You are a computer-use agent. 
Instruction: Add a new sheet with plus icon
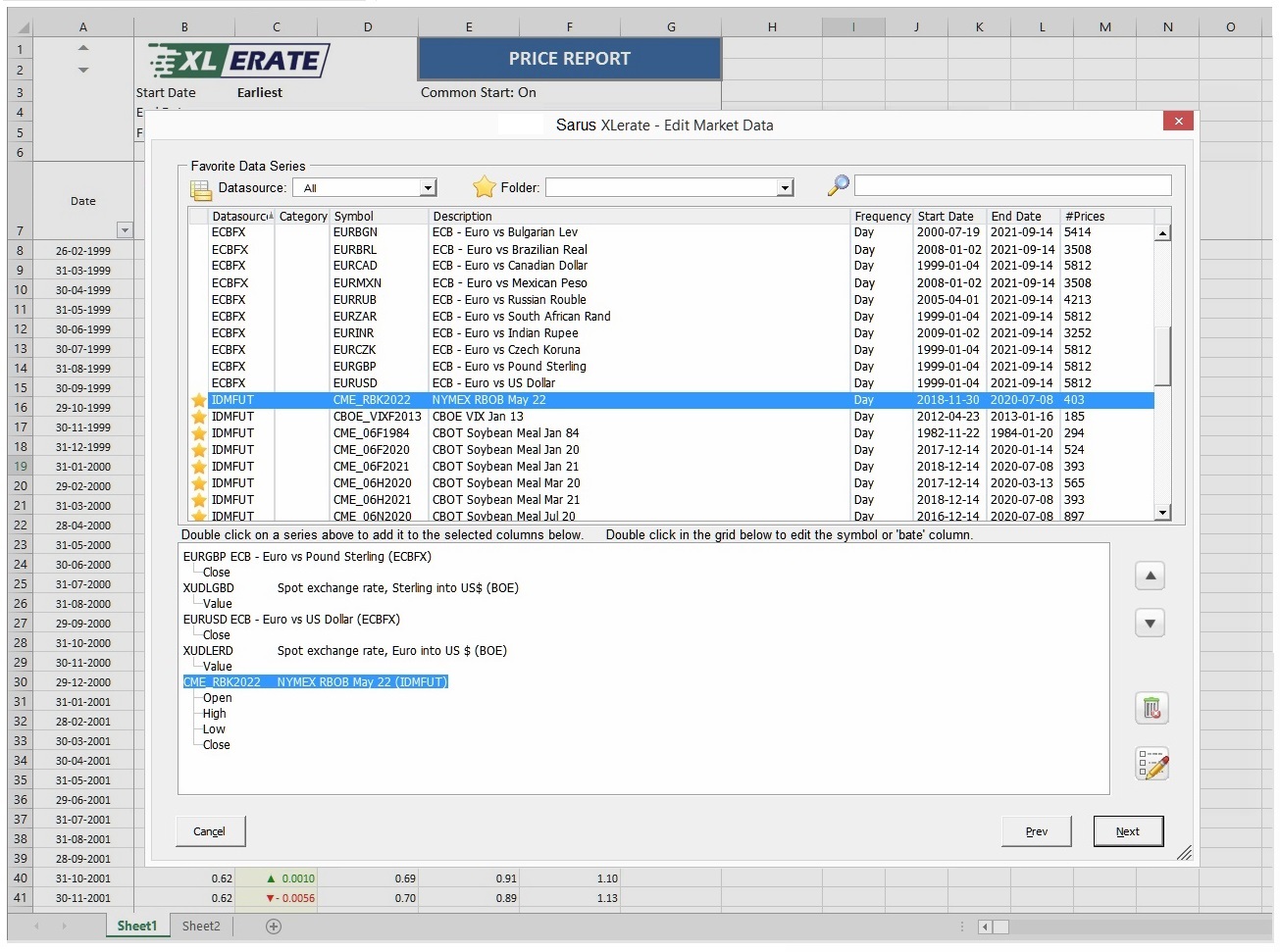pos(274,927)
